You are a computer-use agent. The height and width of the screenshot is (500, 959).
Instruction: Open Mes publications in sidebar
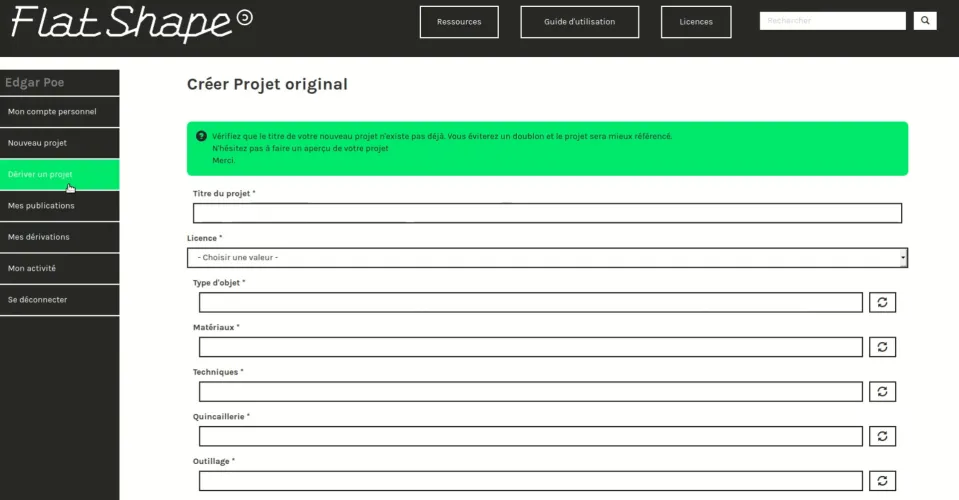[59, 206]
